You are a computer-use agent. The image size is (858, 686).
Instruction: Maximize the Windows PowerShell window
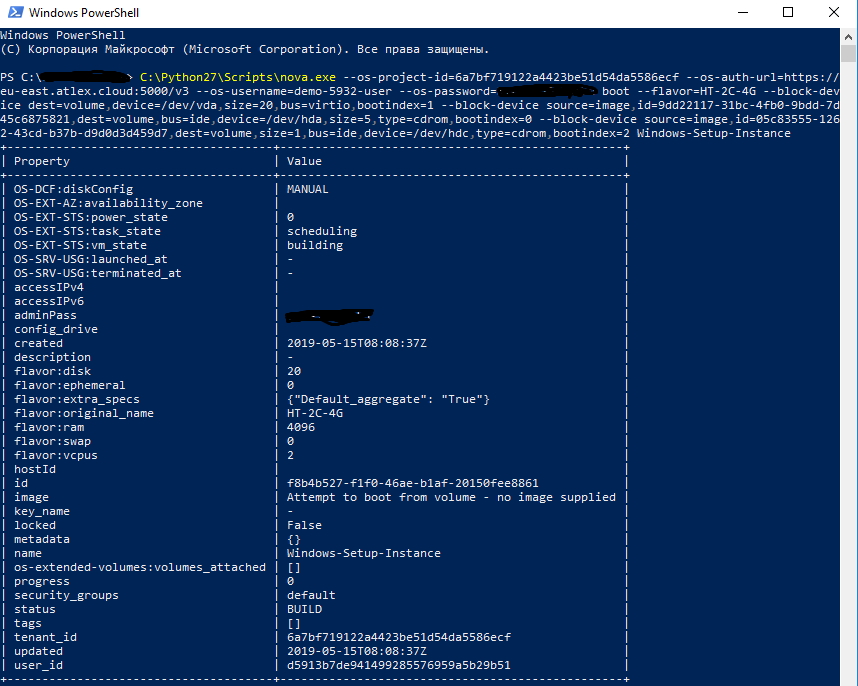(x=788, y=12)
